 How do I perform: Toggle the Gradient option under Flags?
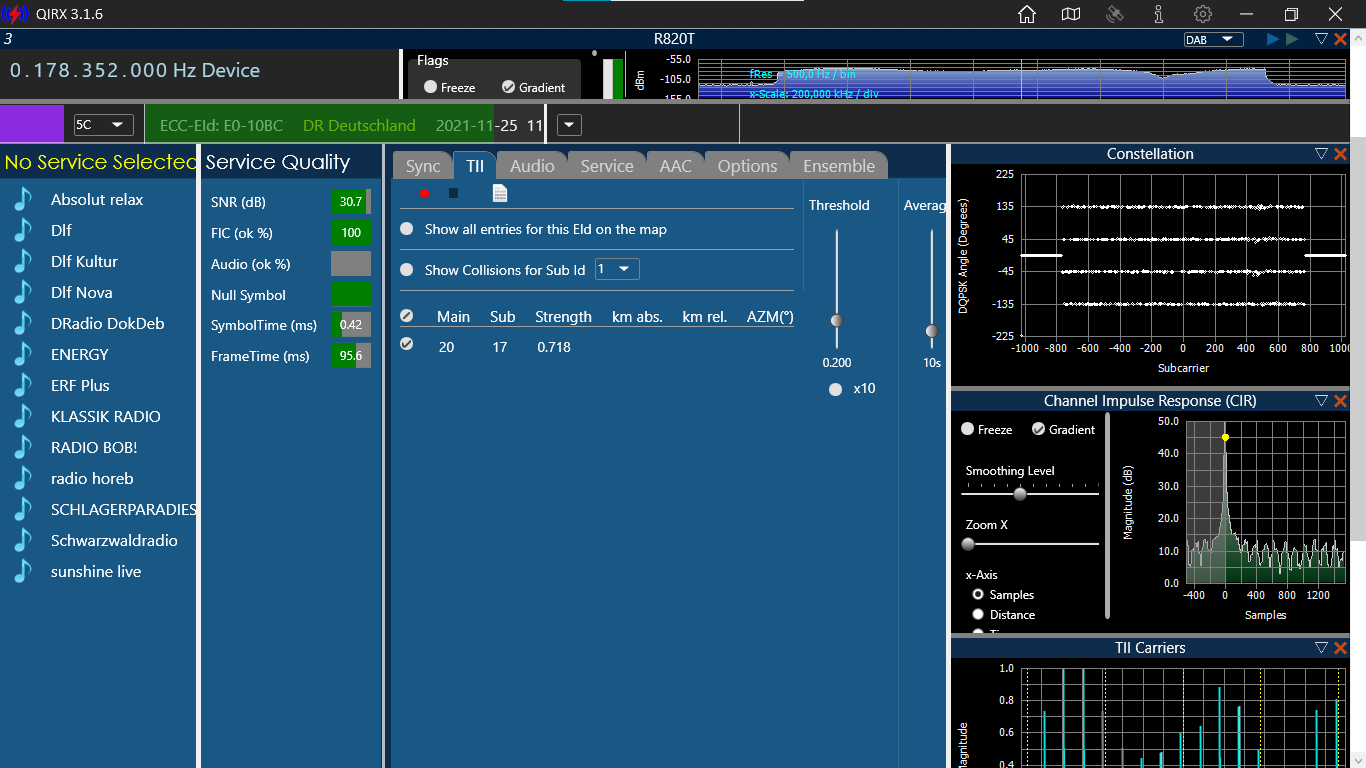tap(509, 87)
